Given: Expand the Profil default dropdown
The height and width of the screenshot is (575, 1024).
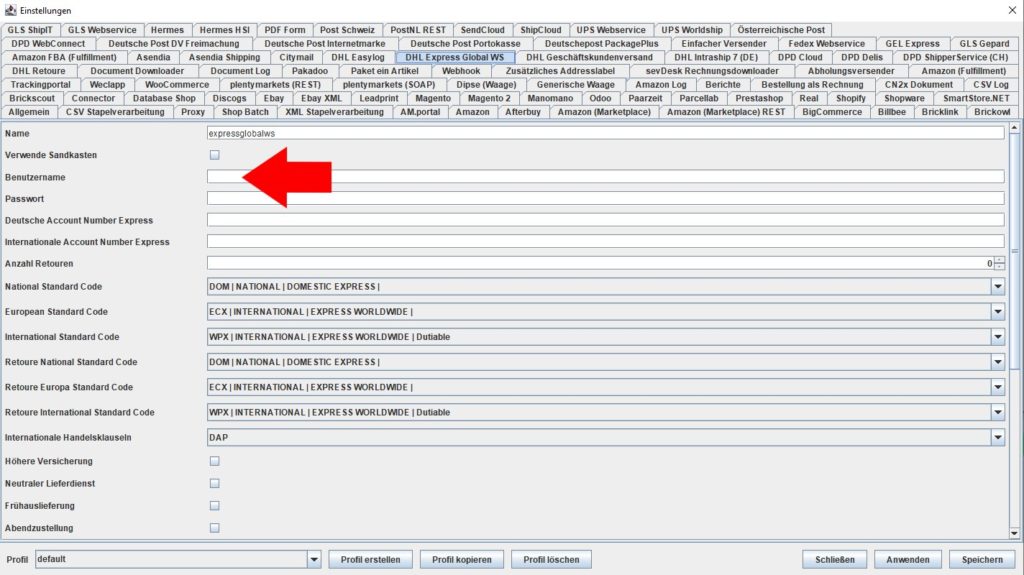Looking at the screenshot, I should click(313, 559).
